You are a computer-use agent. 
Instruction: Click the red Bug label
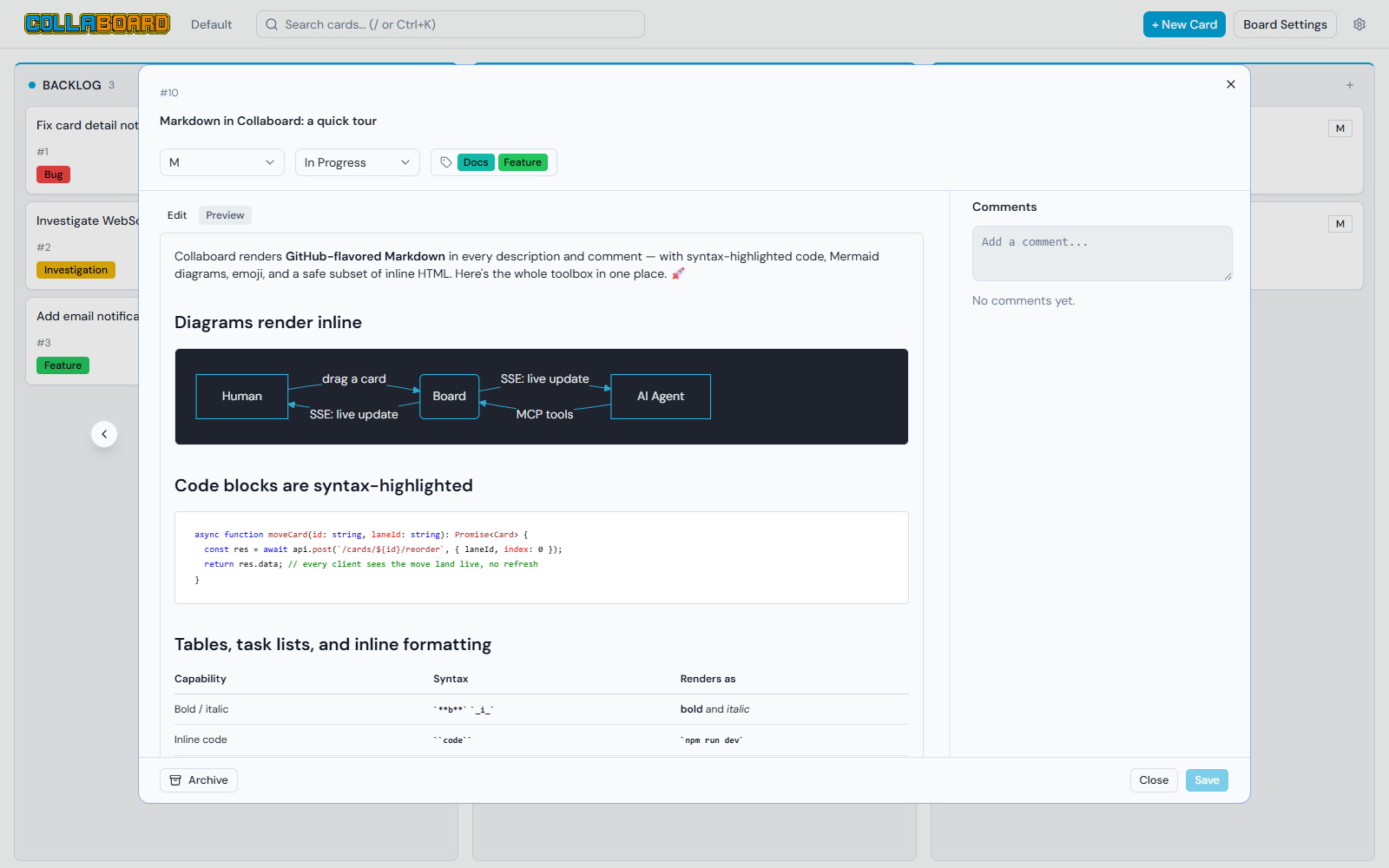[54, 174]
